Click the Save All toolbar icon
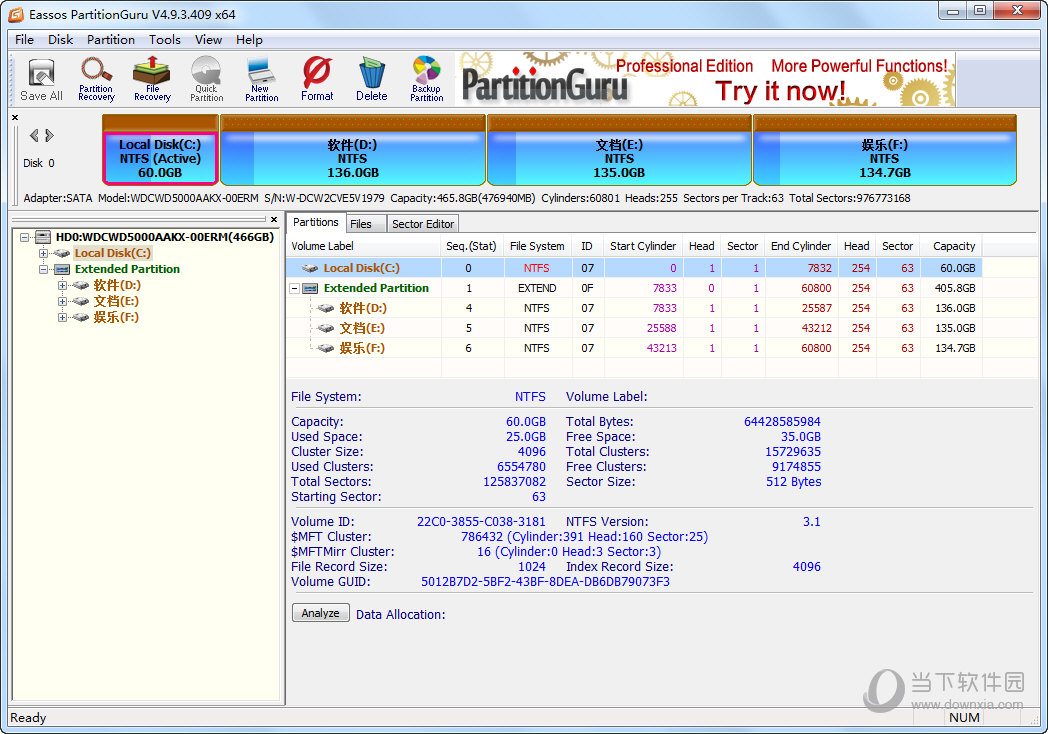1048x734 pixels. coord(41,80)
